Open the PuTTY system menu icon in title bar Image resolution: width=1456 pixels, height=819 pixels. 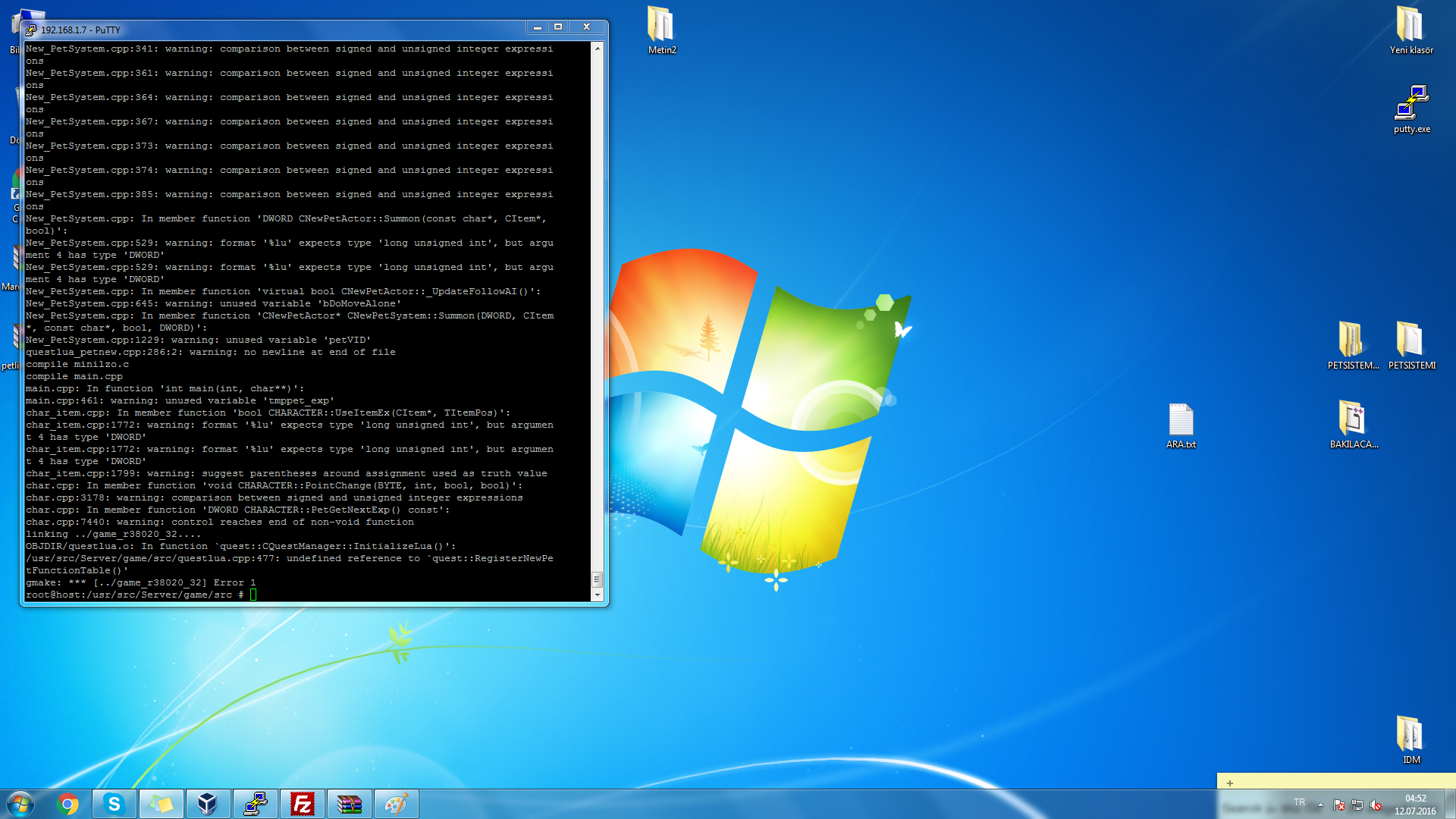[30, 30]
